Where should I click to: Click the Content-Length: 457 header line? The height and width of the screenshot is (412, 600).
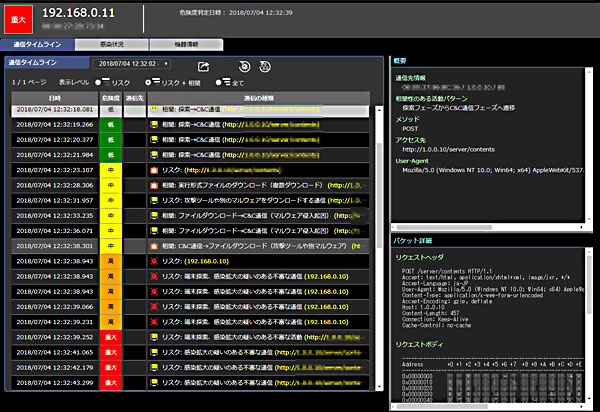coord(430,313)
